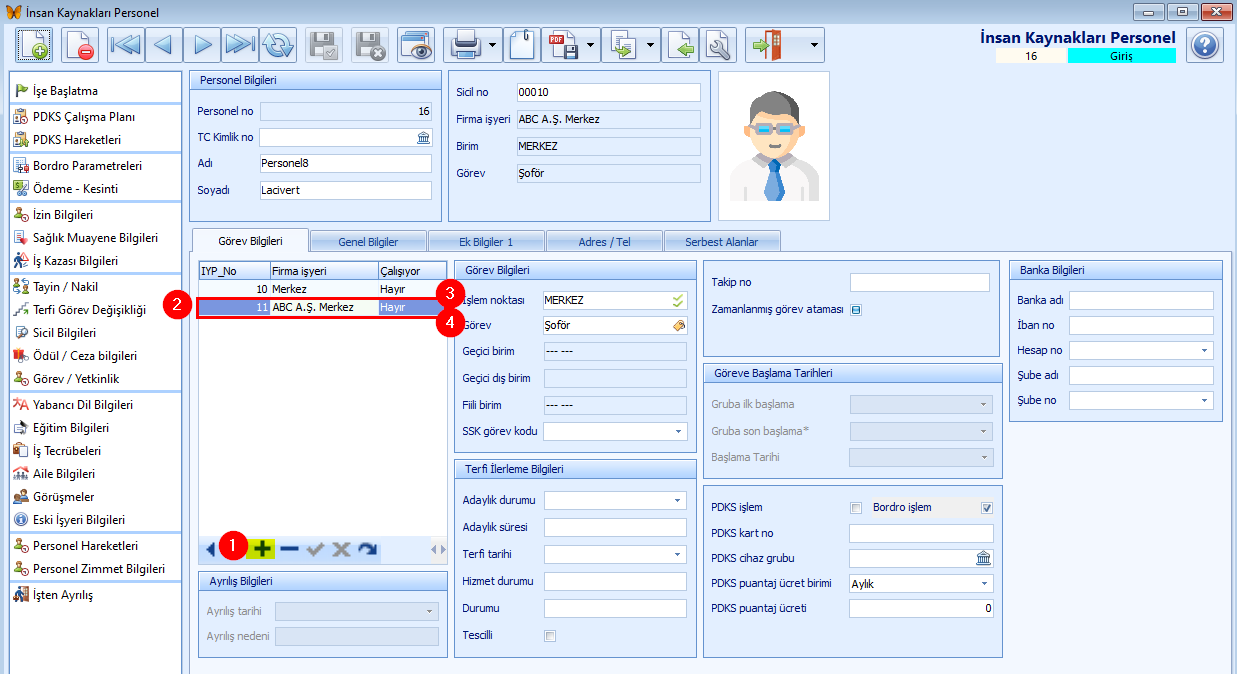Image resolution: width=1237 pixels, height=674 pixels.
Task: Click the Firma işyeri column header
Action: pos(324,271)
